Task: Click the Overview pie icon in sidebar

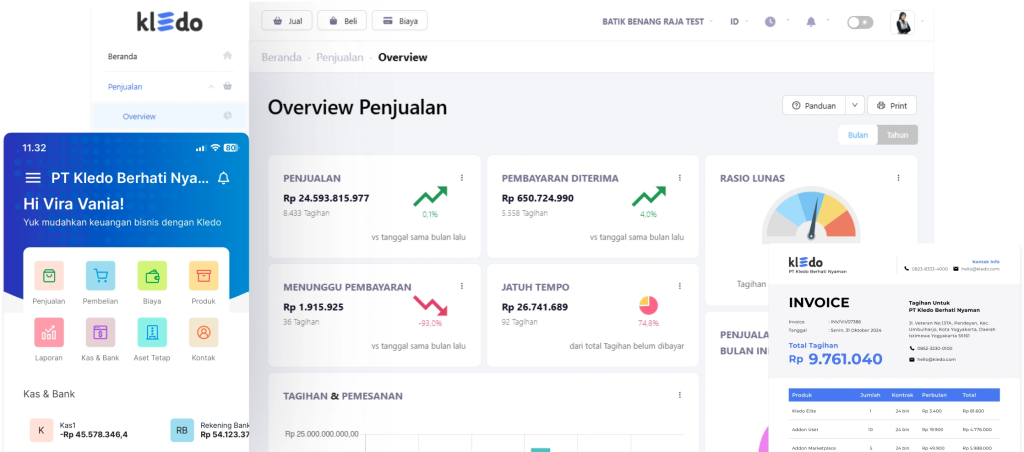Action: pos(227,116)
